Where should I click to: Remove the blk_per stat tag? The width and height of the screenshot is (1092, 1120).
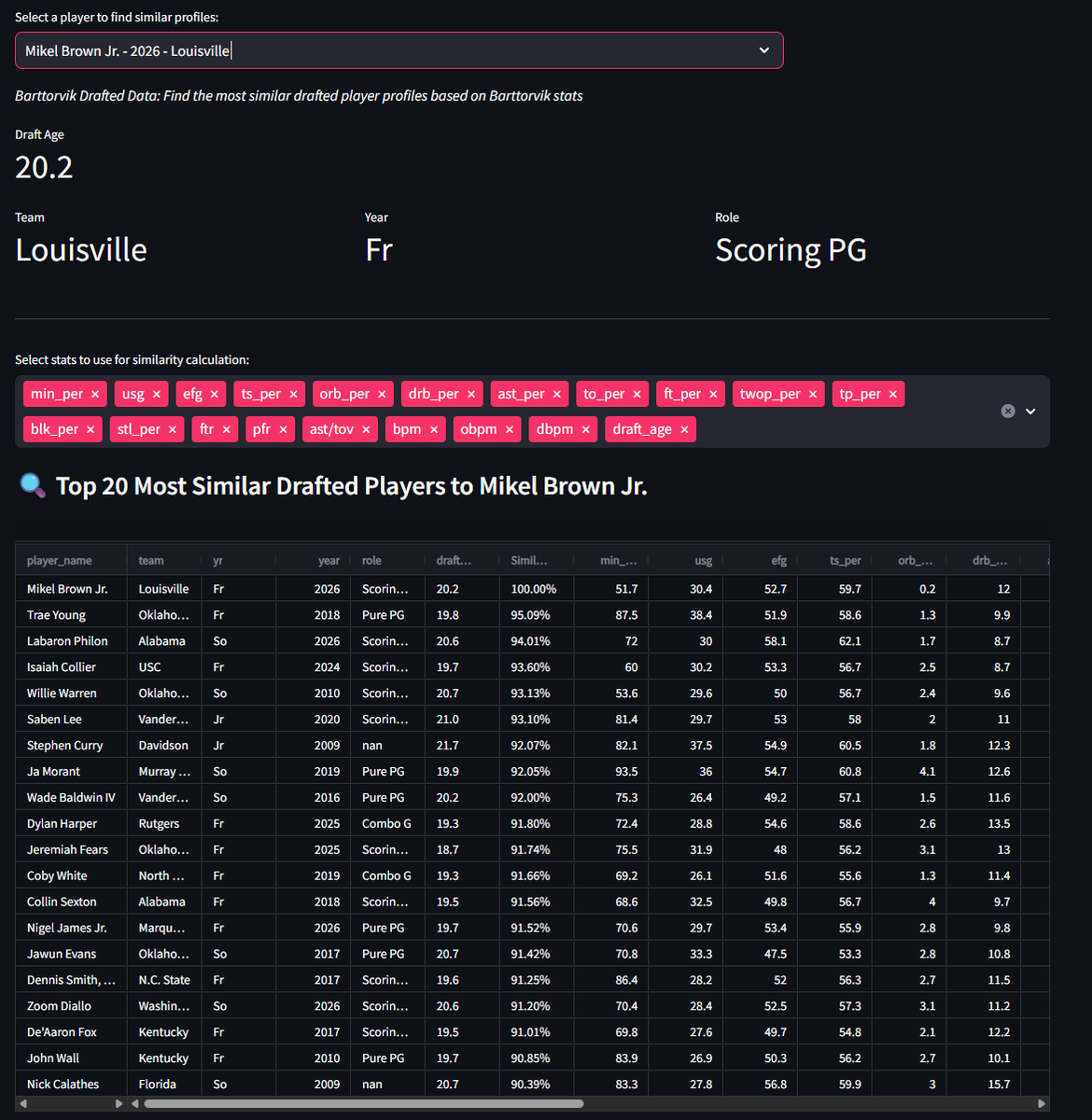tap(91, 429)
